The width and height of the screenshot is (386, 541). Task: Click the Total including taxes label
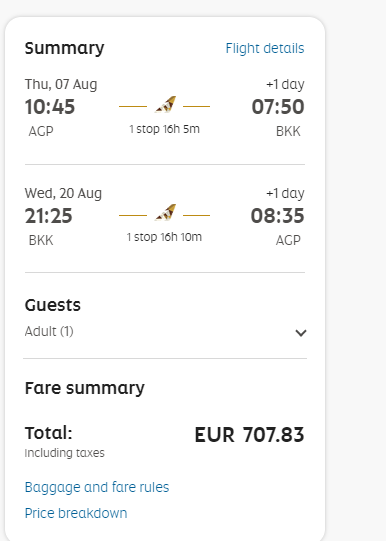[65, 442]
